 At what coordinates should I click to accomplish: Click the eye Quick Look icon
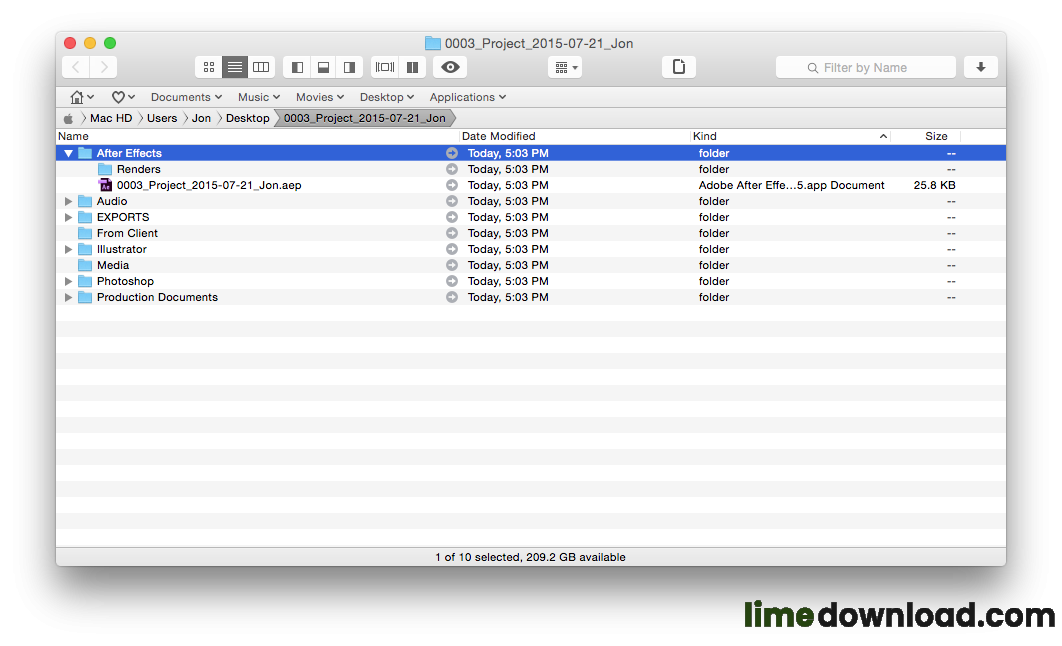click(x=450, y=67)
